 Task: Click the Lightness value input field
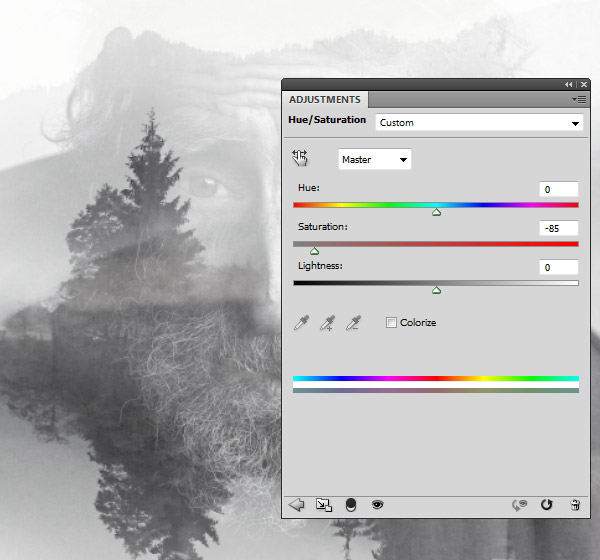(x=560, y=267)
